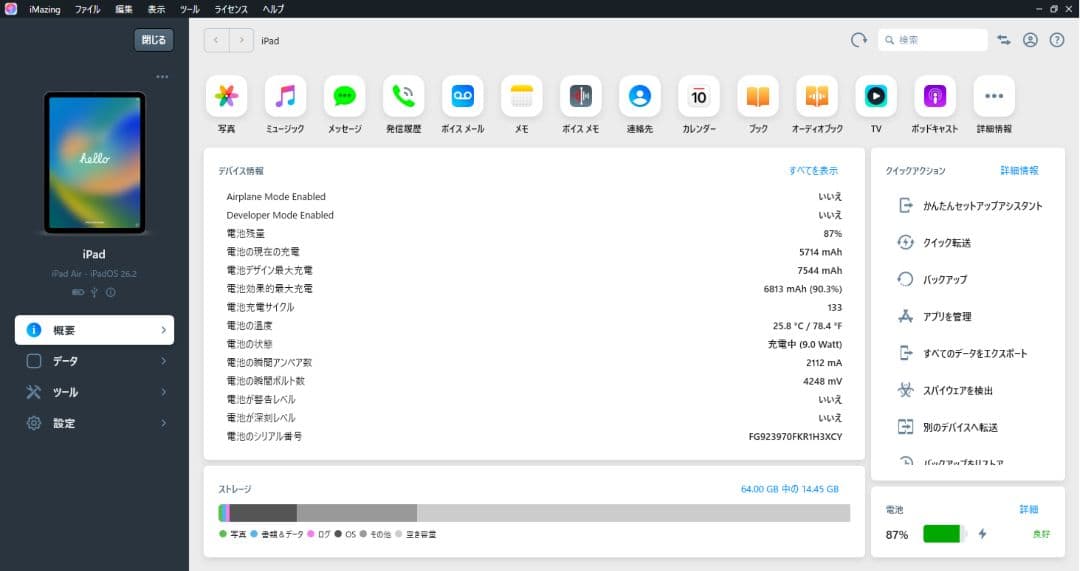Click the すべてを表示 link
The width and height of the screenshot is (1080, 571).
click(x=813, y=170)
